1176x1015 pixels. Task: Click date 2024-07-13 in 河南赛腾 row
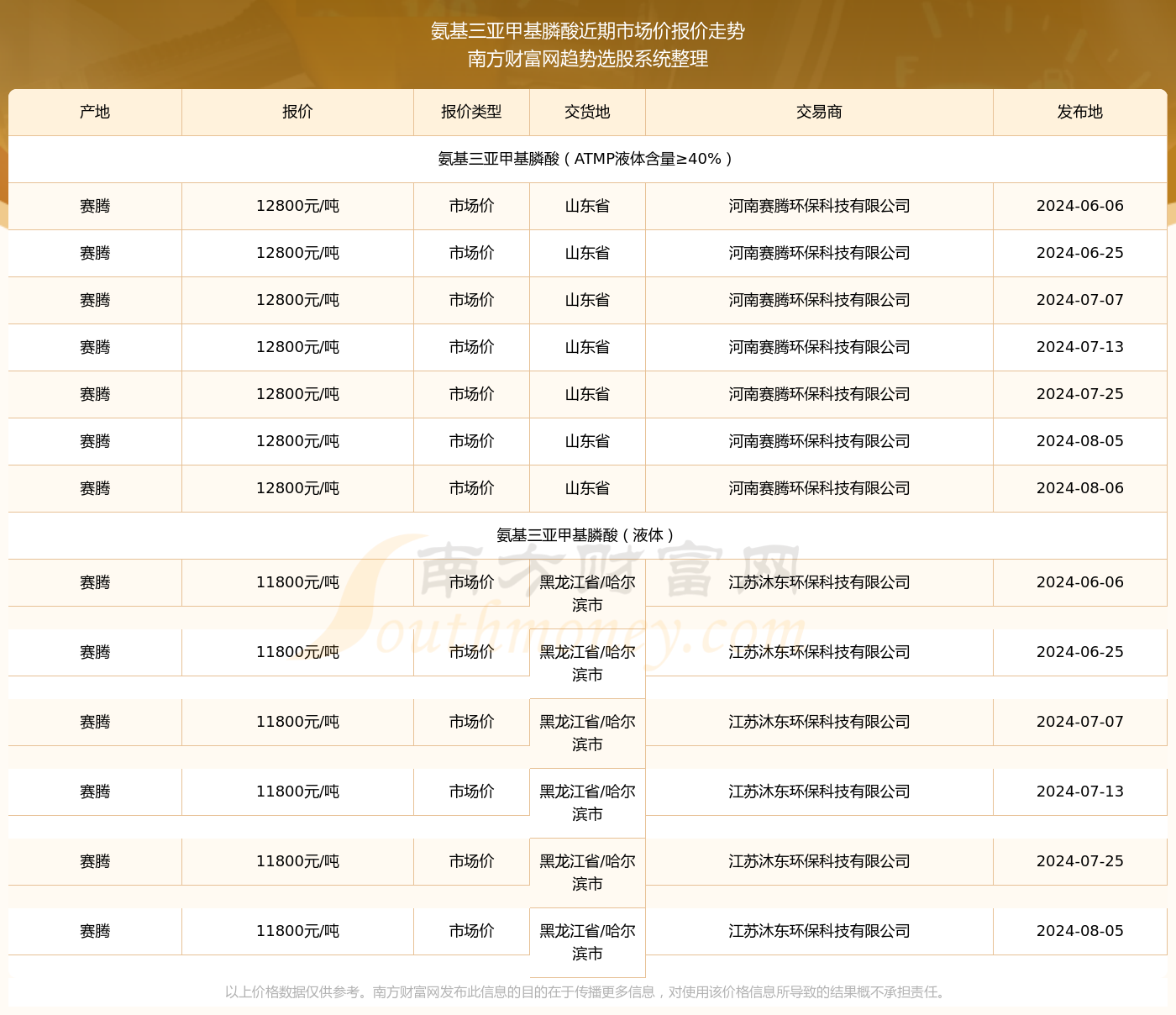point(1080,347)
